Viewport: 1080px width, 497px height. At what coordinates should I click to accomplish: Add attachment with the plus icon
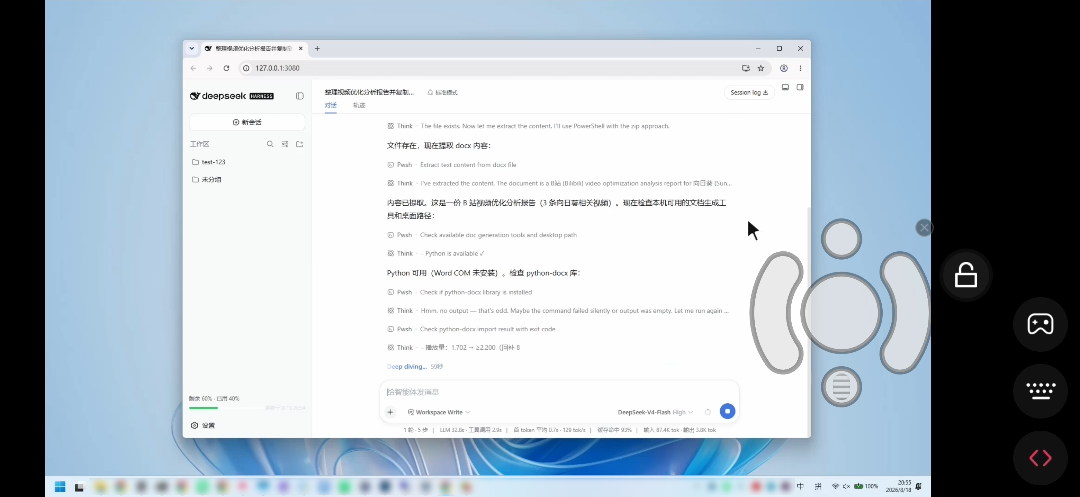click(x=390, y=412)
